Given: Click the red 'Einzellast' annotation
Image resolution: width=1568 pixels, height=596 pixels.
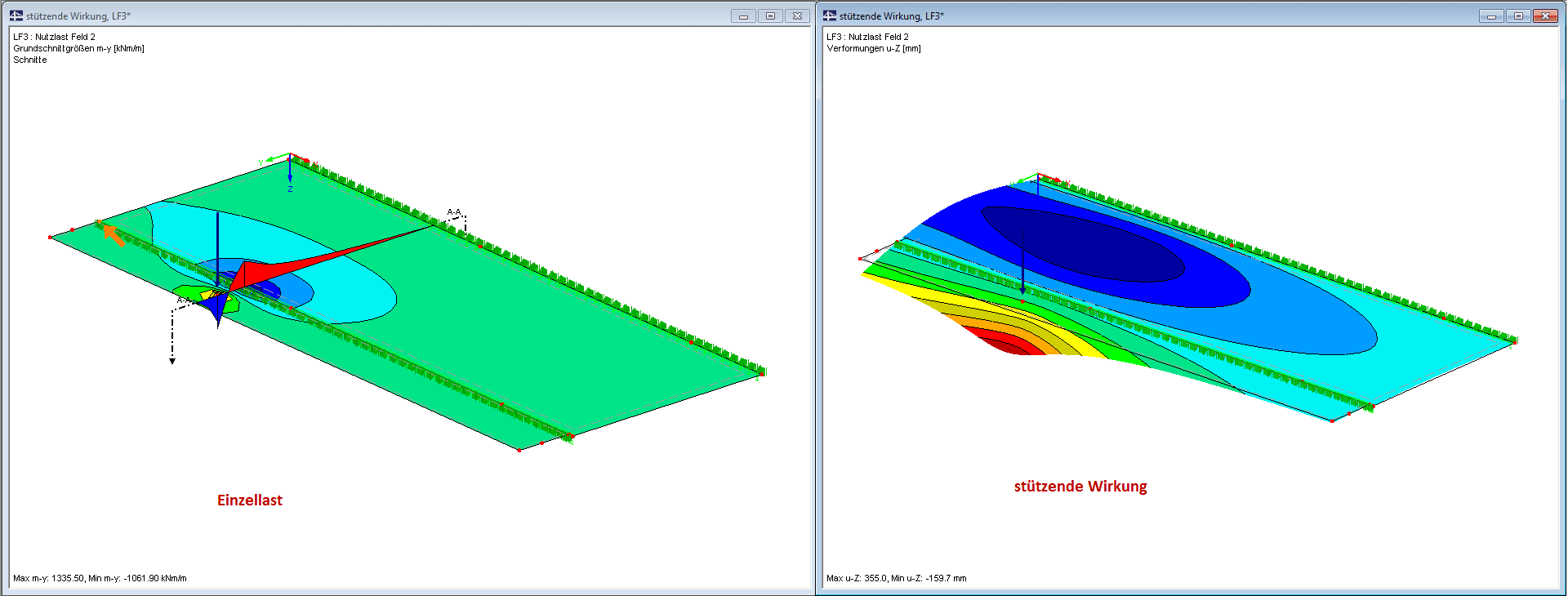Looking at the screenshot, I should 250,500.
